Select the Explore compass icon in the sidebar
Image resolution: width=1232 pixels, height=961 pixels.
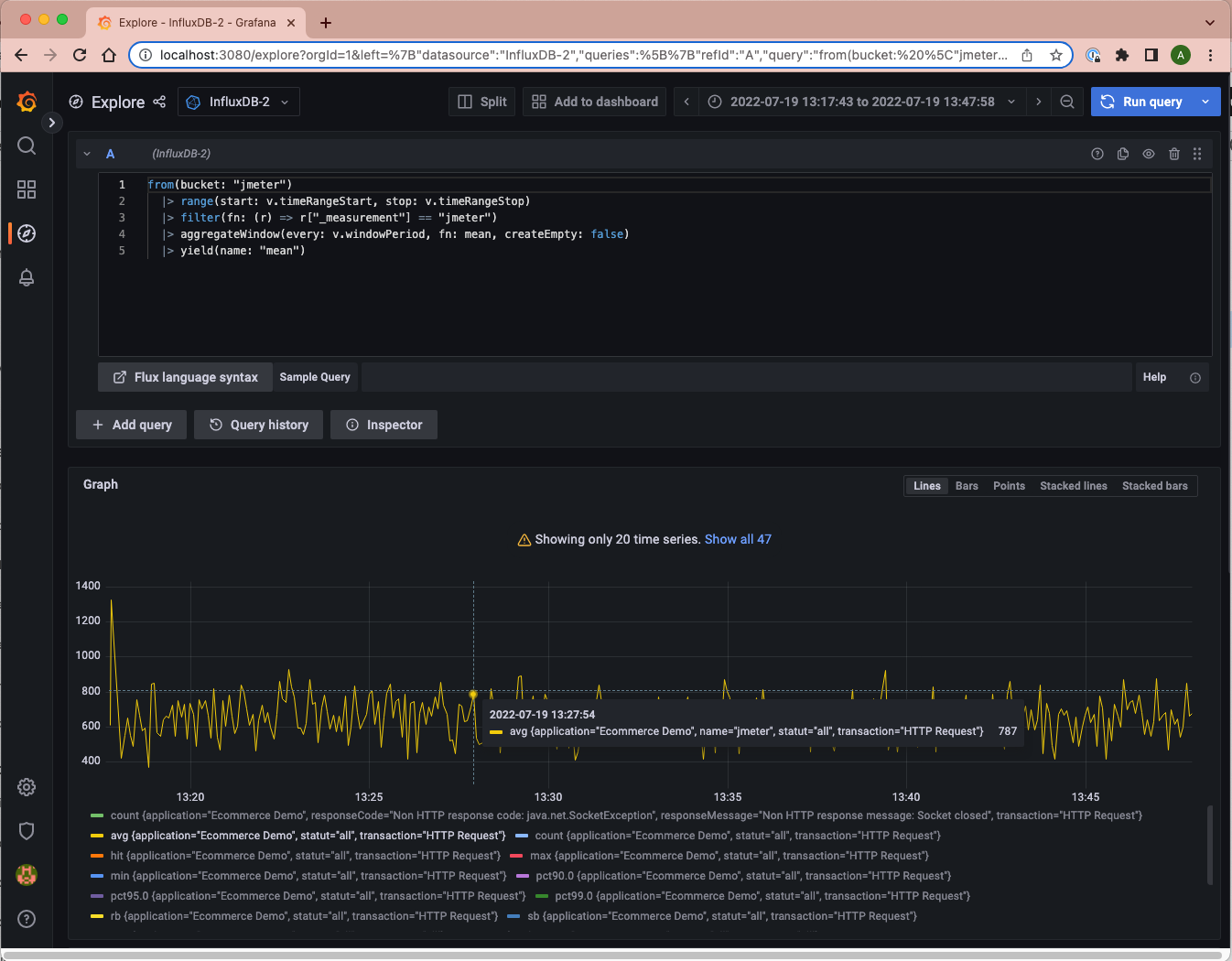point(27,233)
